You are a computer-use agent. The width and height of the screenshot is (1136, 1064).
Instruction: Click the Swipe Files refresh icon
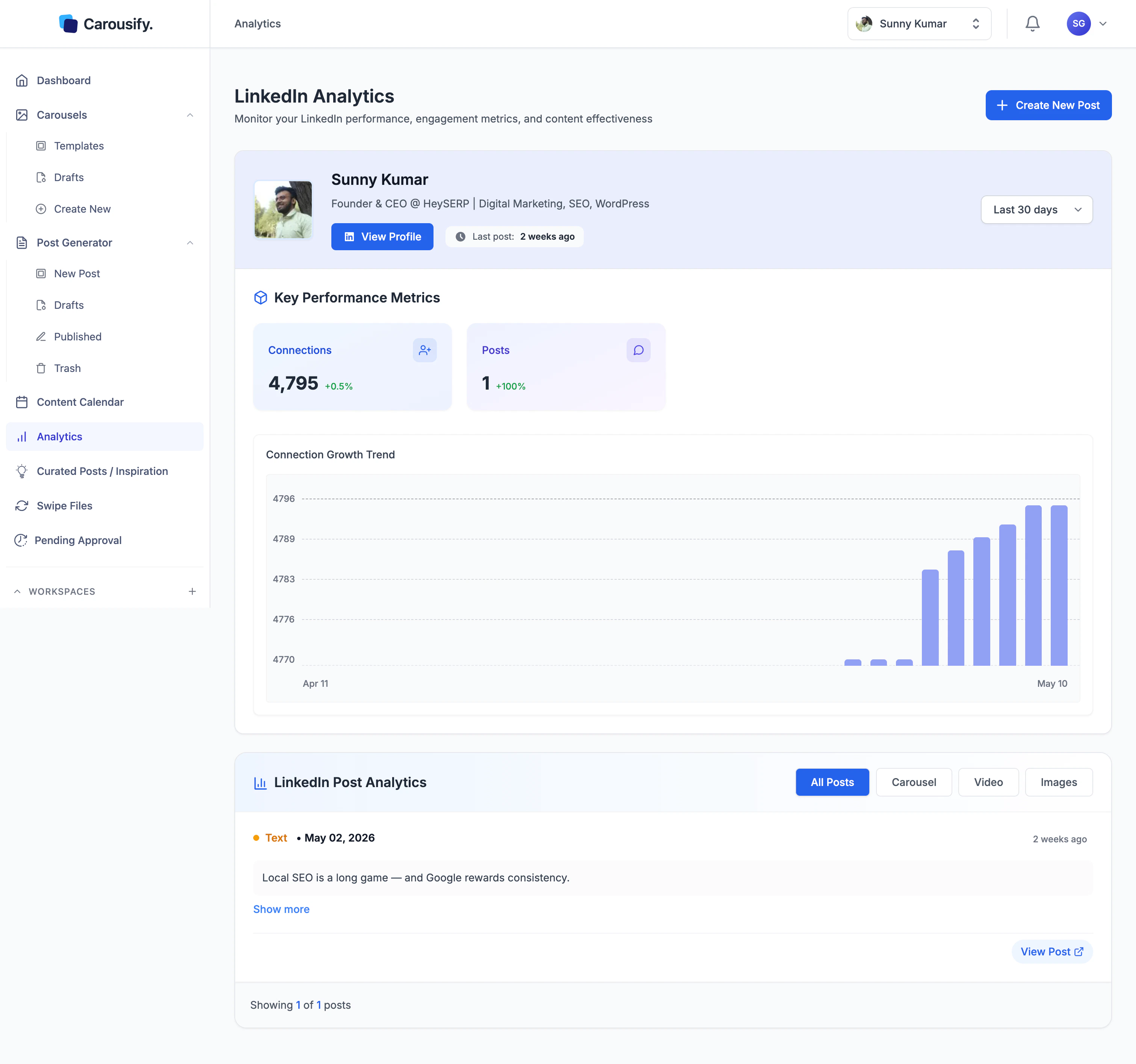pyautogui.click(x=22, y=506)
